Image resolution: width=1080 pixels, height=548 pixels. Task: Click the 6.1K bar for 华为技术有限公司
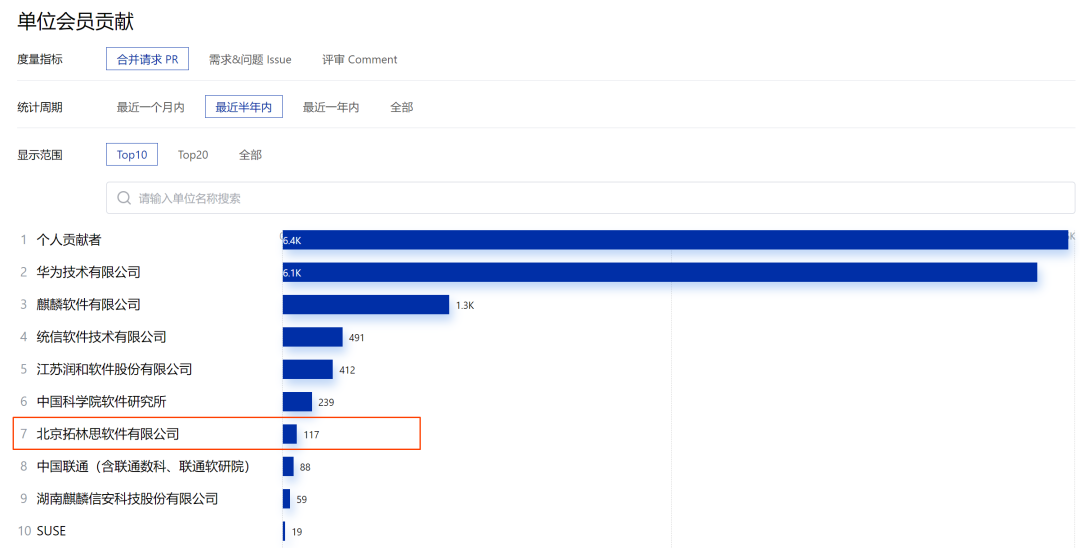coord(660,272)
